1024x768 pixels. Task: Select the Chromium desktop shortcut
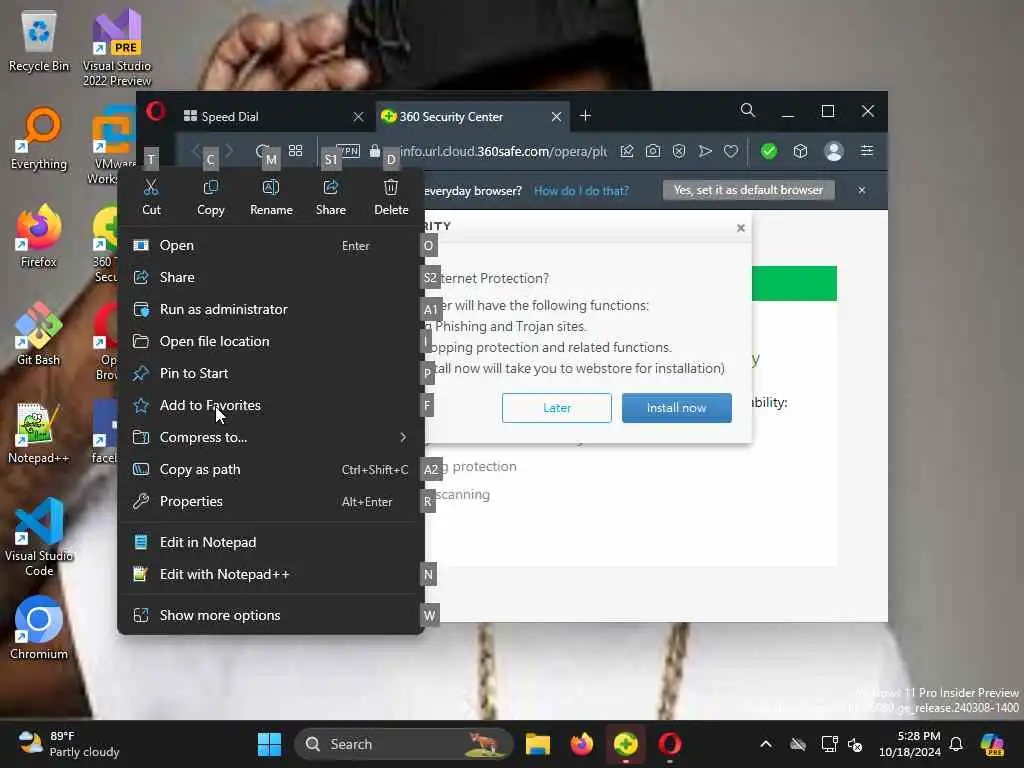39,628
